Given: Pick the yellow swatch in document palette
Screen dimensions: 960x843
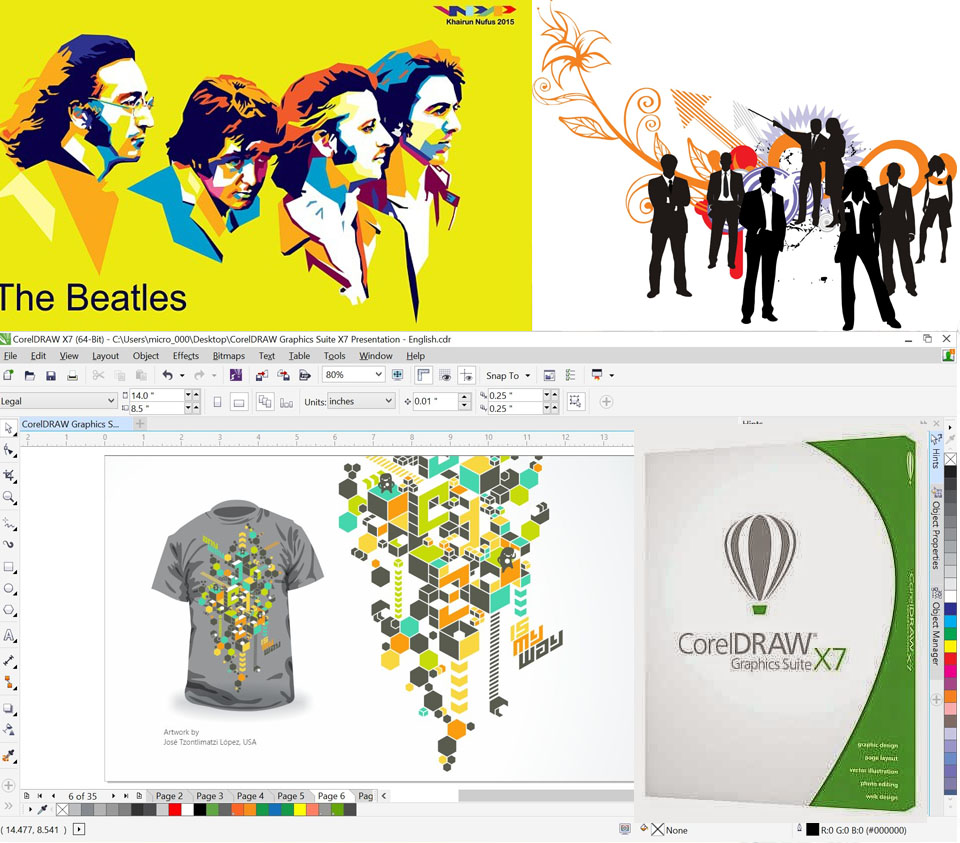Looking at the screenshot, I should [x=300, y=810].
